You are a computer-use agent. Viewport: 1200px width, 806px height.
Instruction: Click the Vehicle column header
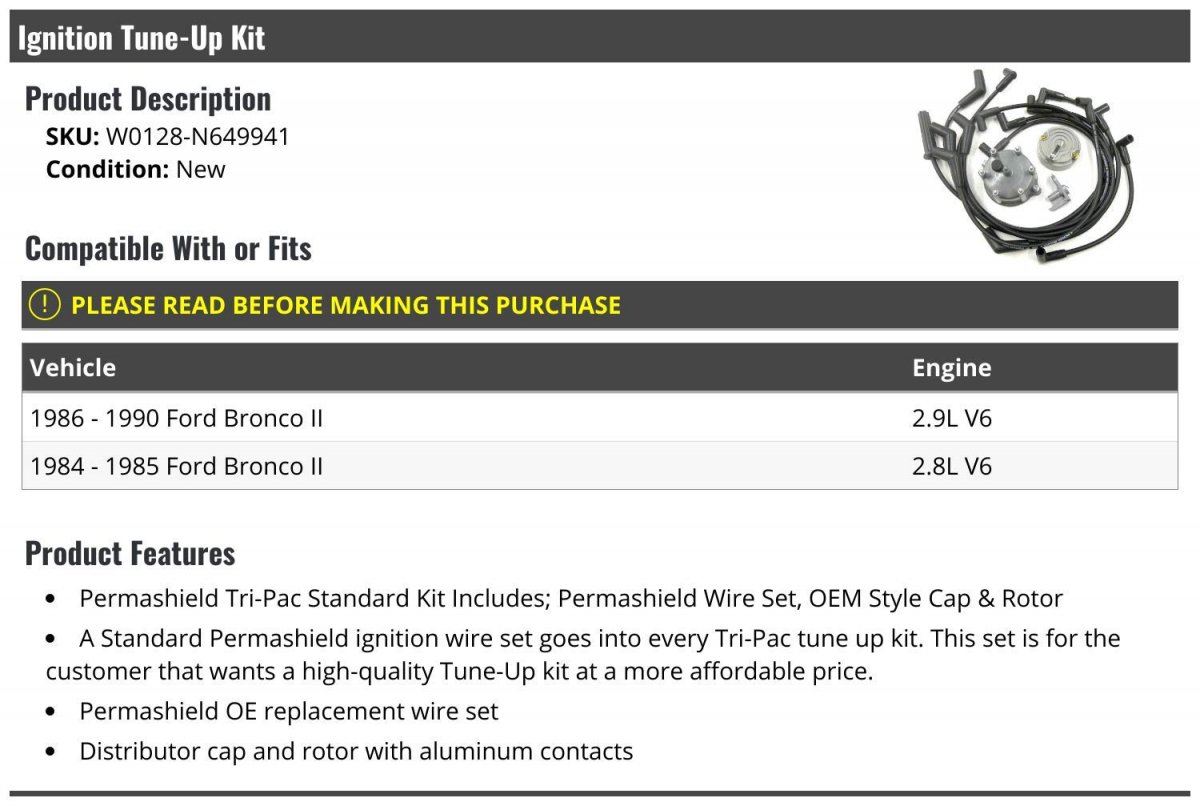(73, 367)
